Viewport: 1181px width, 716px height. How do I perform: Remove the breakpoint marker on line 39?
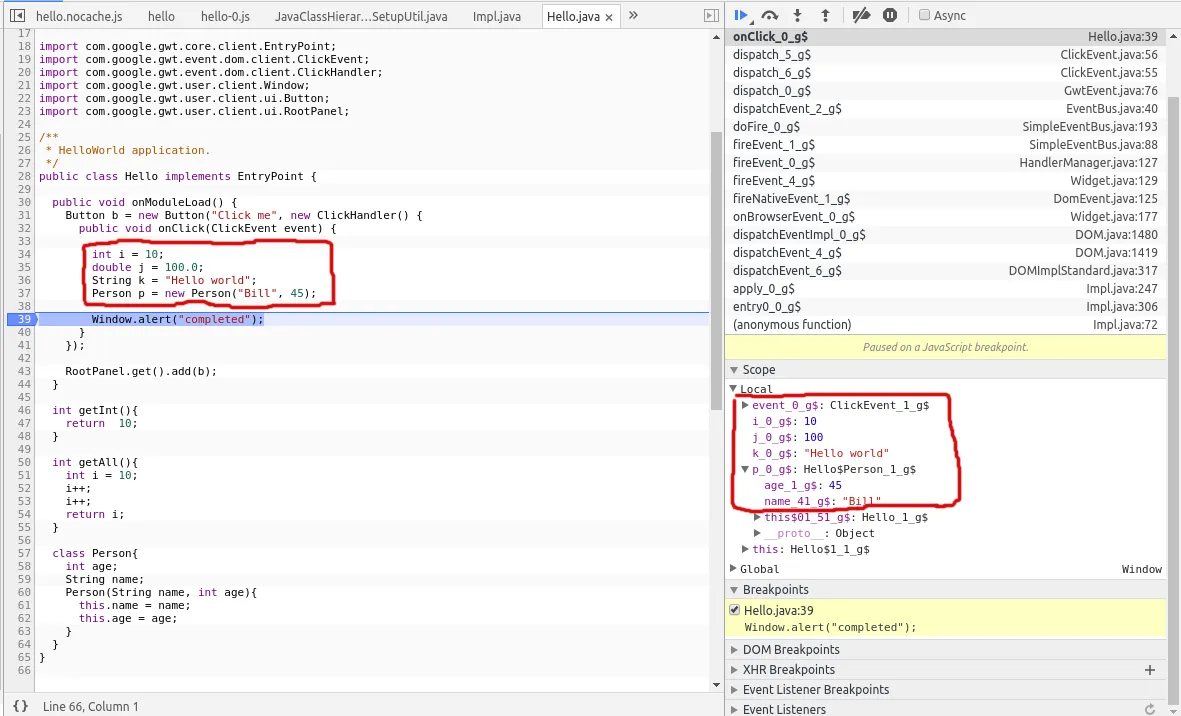point(20,319)
